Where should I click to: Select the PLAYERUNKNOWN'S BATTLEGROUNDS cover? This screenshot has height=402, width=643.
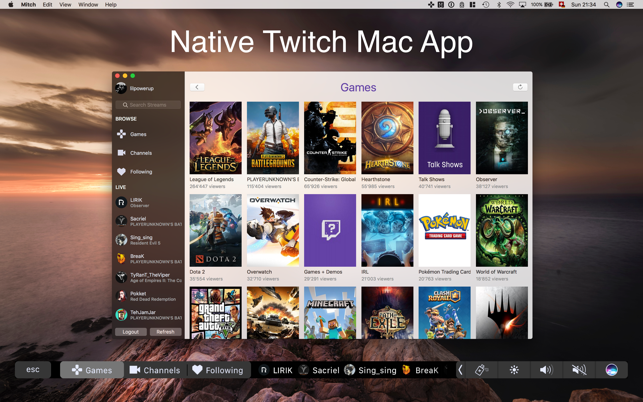273,138
